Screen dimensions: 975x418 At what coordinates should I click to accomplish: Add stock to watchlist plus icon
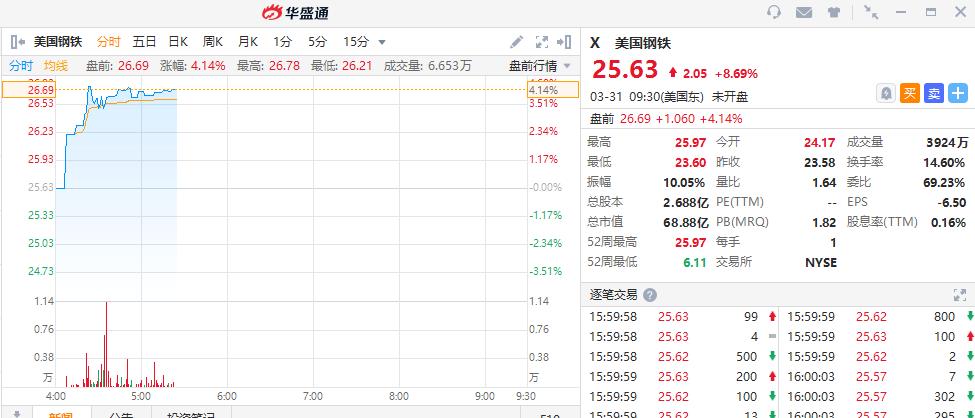(x=958, y=93)
